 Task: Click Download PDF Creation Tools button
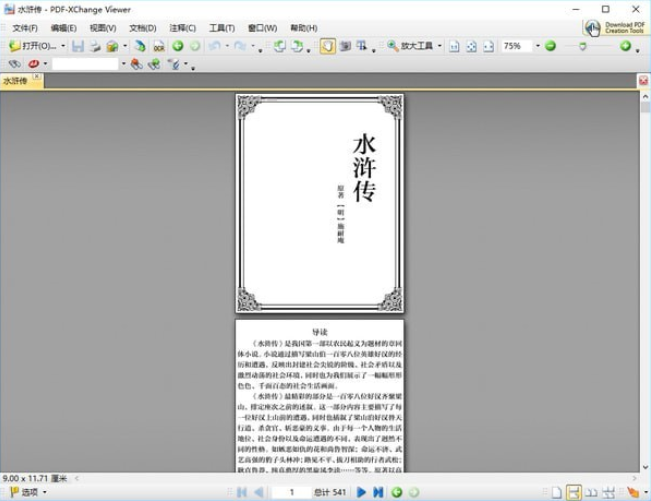click(x=615, y=28)
